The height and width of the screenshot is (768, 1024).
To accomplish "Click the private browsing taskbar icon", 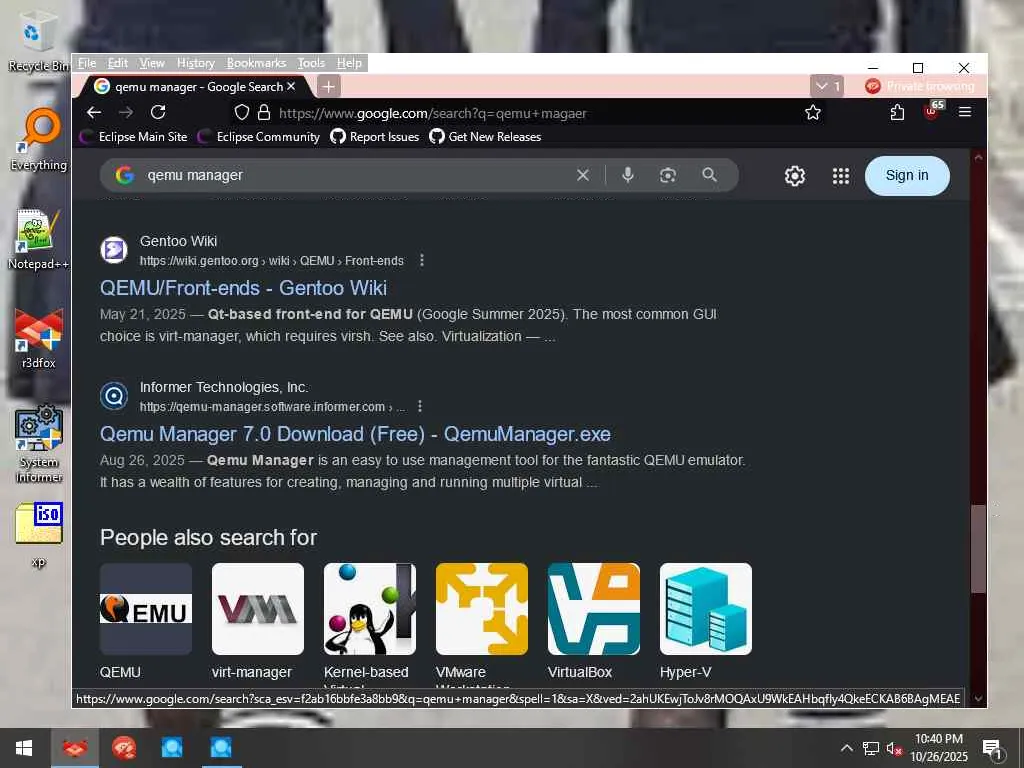I will (x=123, y=748).
